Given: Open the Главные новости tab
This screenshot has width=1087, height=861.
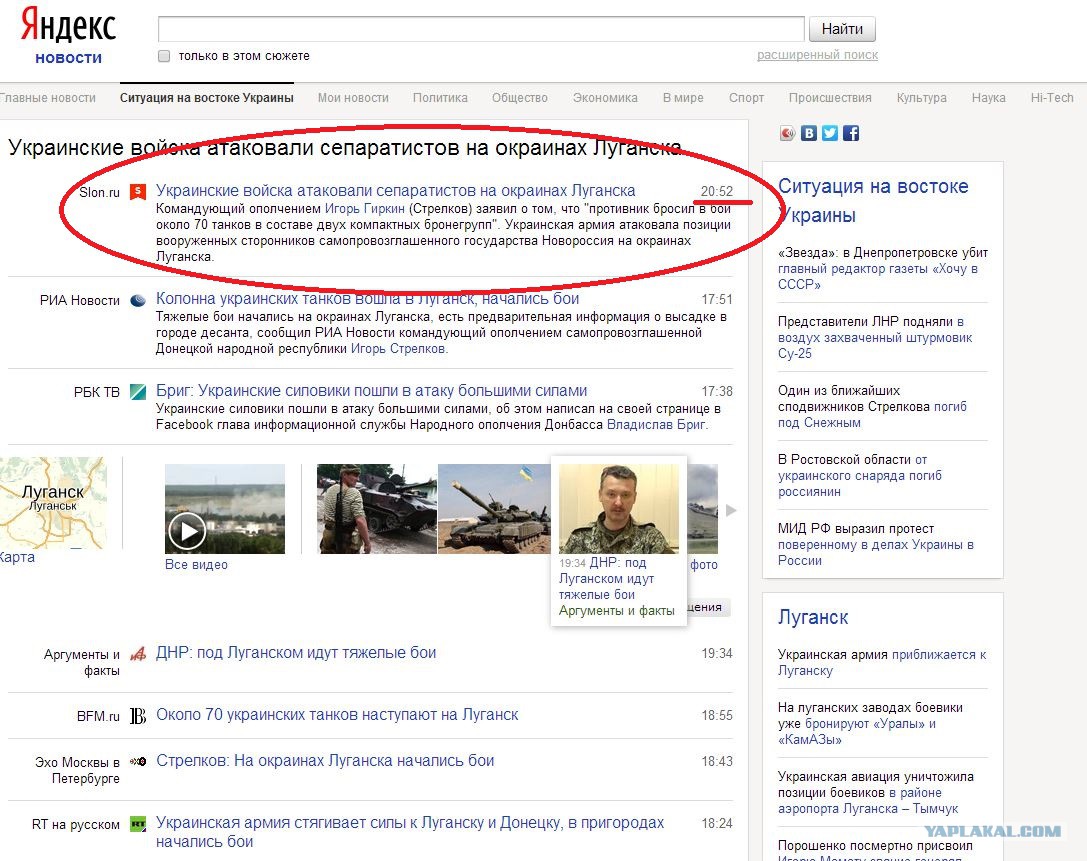Looking at the screenshot, I should pos(48,98).
